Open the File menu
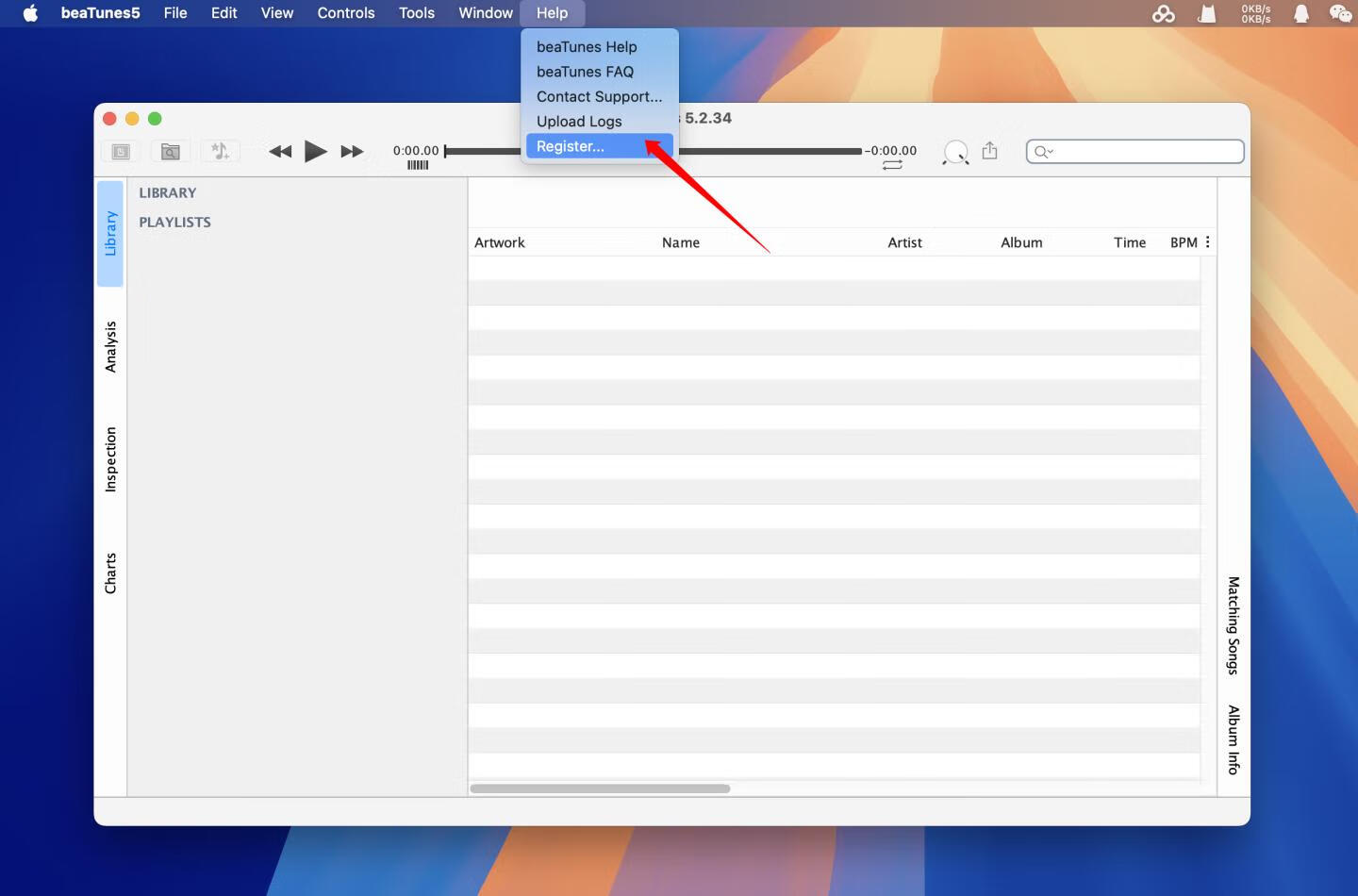 tap(175, 13)
